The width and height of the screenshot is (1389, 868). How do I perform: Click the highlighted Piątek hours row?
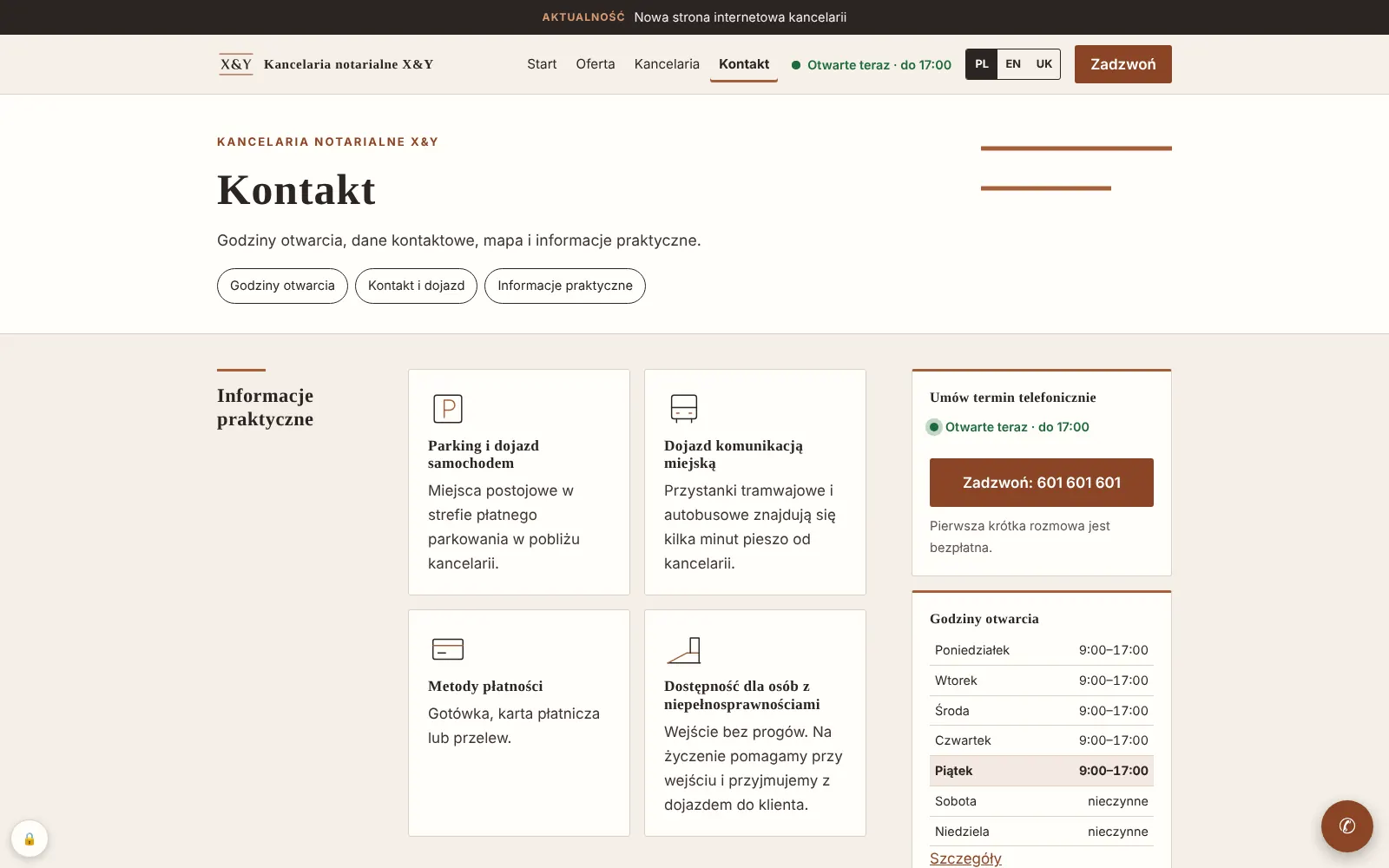(1042, 771)
